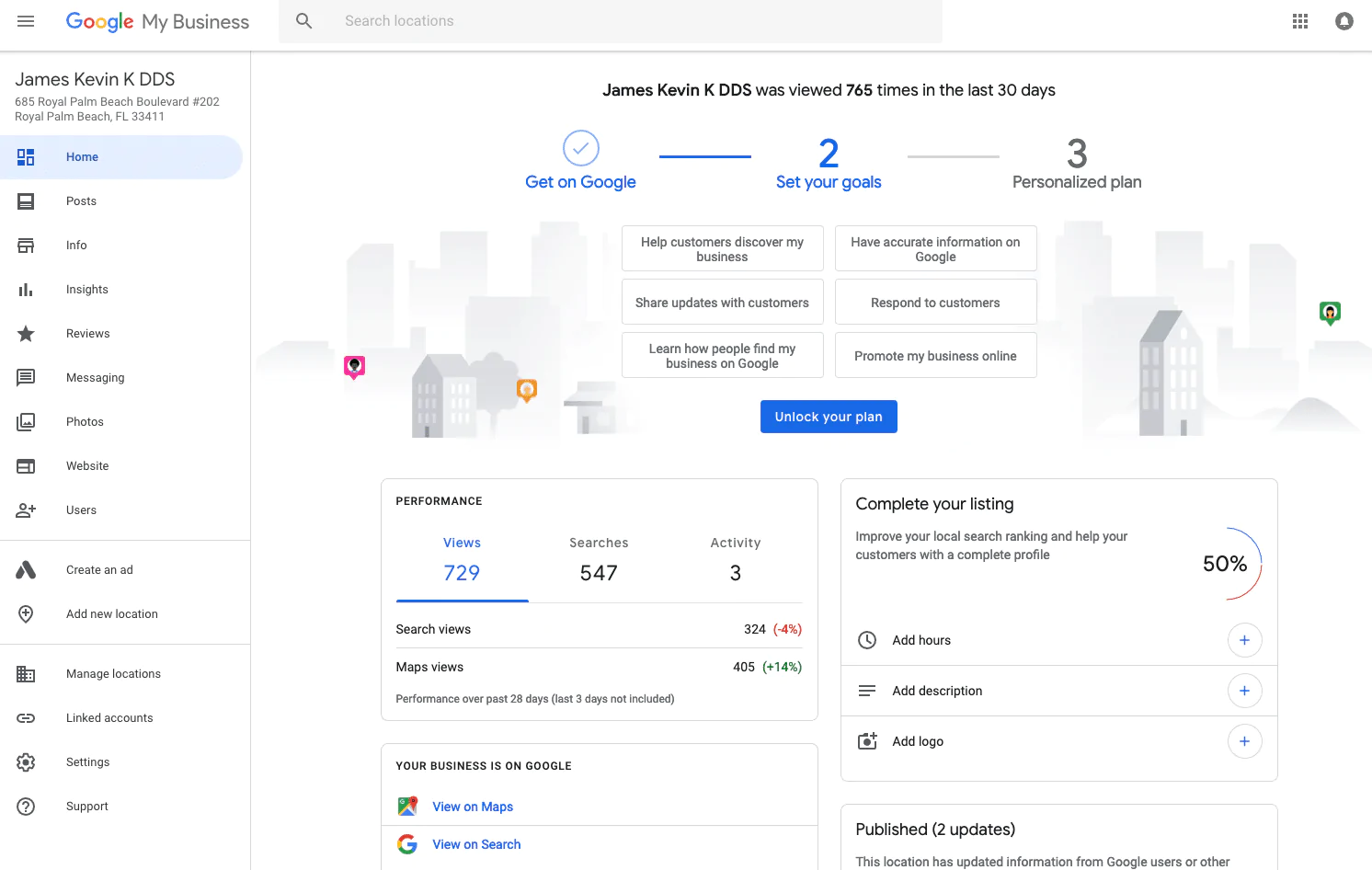1372x870 pixels.
Task: Click the Insights bar chart icon
Action: pyautogui.click(x=26, y=290)
